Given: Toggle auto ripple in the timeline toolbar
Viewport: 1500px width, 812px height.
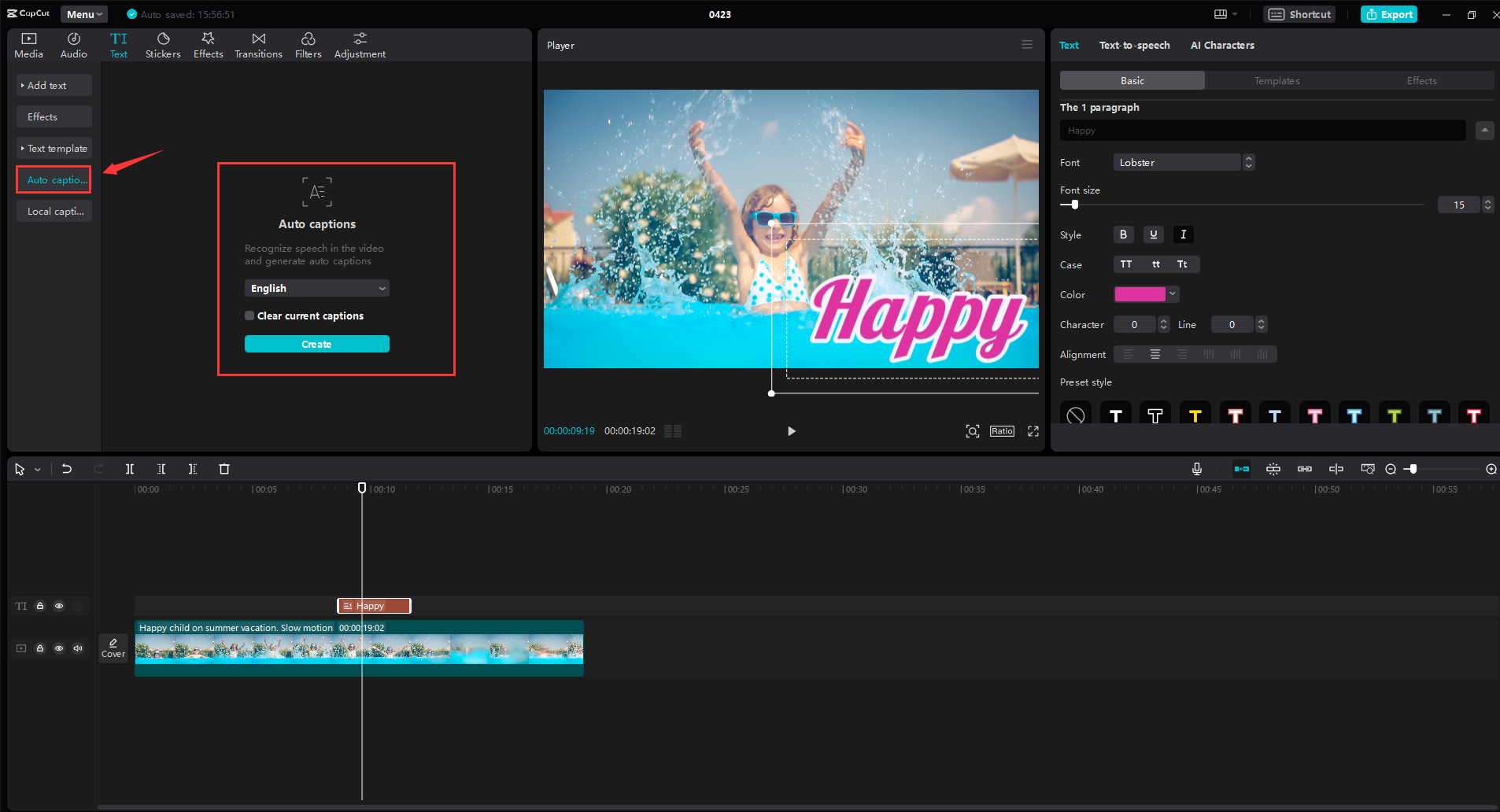Looking at the screenshot, I should [1243, 468].
